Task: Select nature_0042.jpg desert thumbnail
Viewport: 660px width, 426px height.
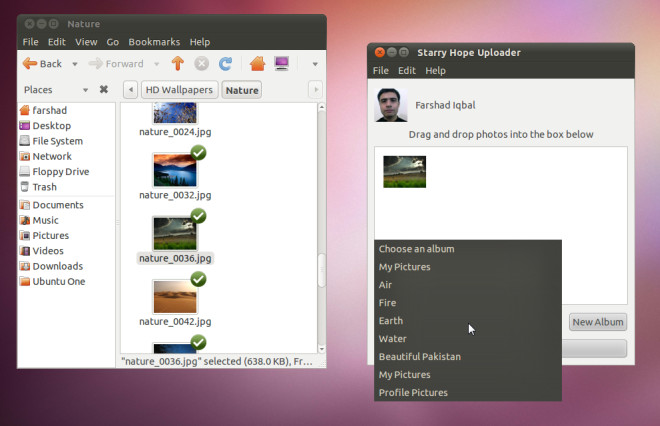Action: [x=175, y=297]
